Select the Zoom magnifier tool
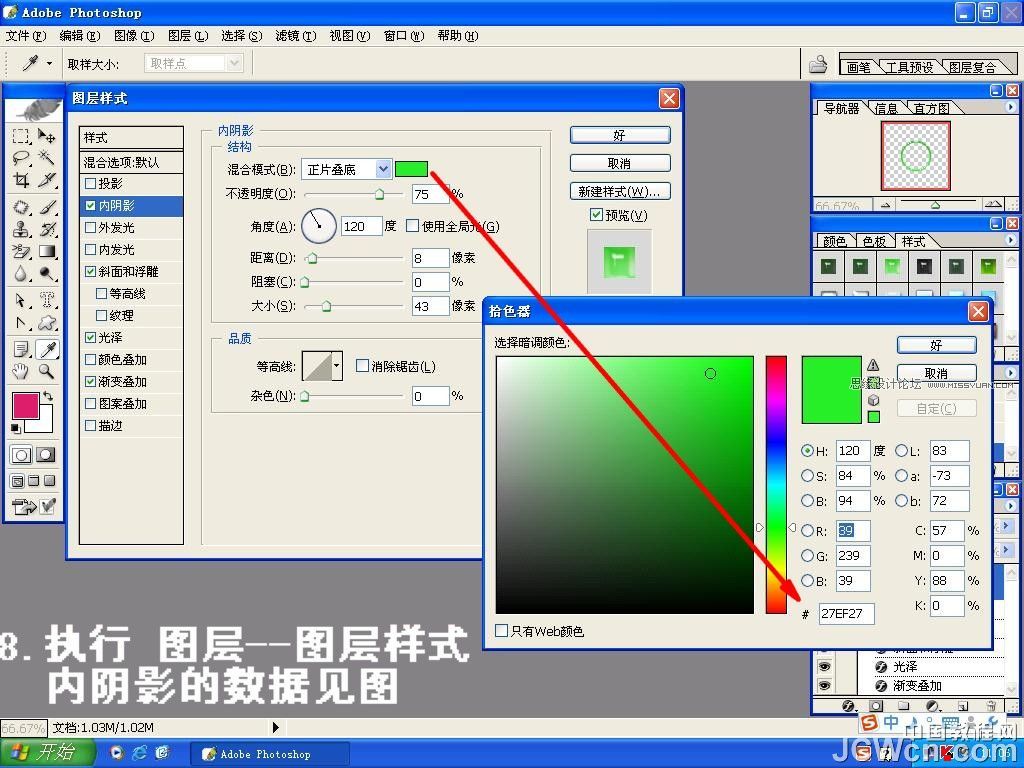 point(46,372)
